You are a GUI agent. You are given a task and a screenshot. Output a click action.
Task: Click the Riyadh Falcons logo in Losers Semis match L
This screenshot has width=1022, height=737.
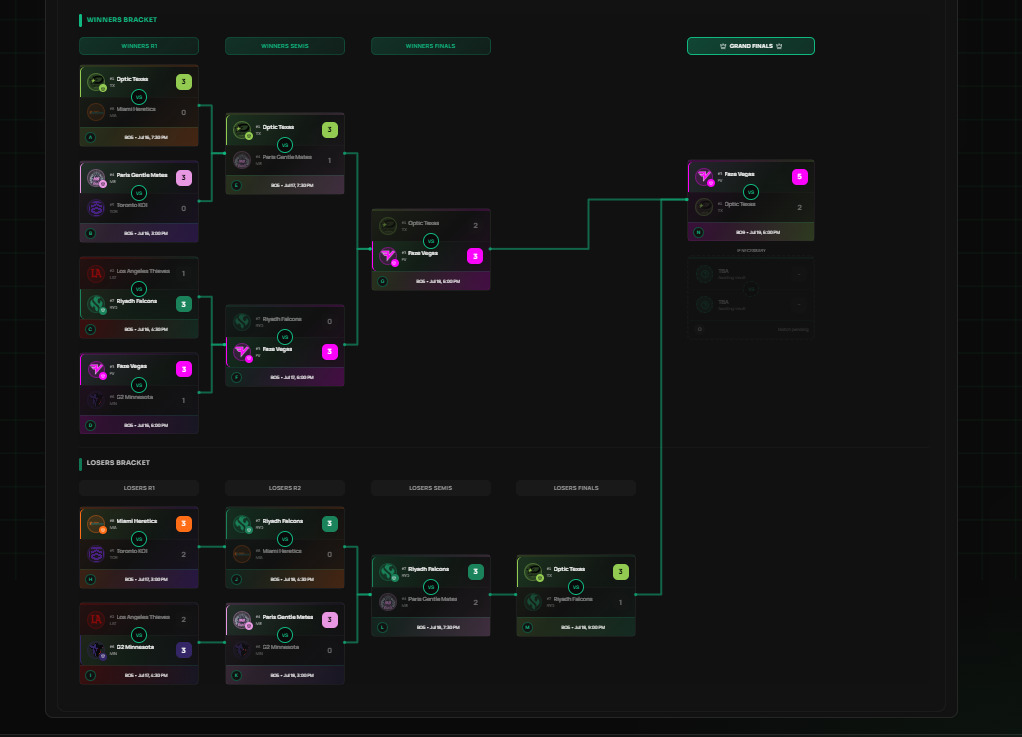pyautogui.click(x=388, y=572)
